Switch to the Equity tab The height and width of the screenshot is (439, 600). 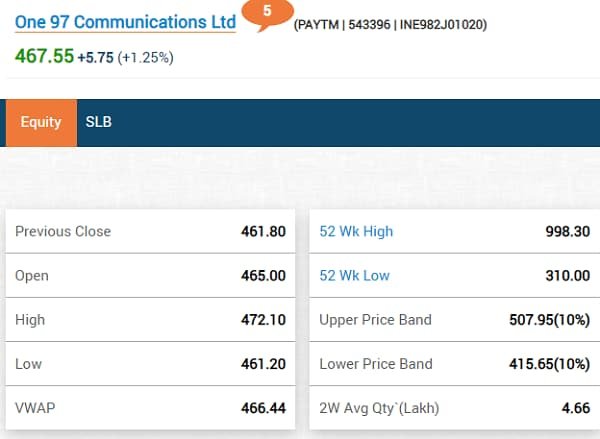[x=41, y=122]
